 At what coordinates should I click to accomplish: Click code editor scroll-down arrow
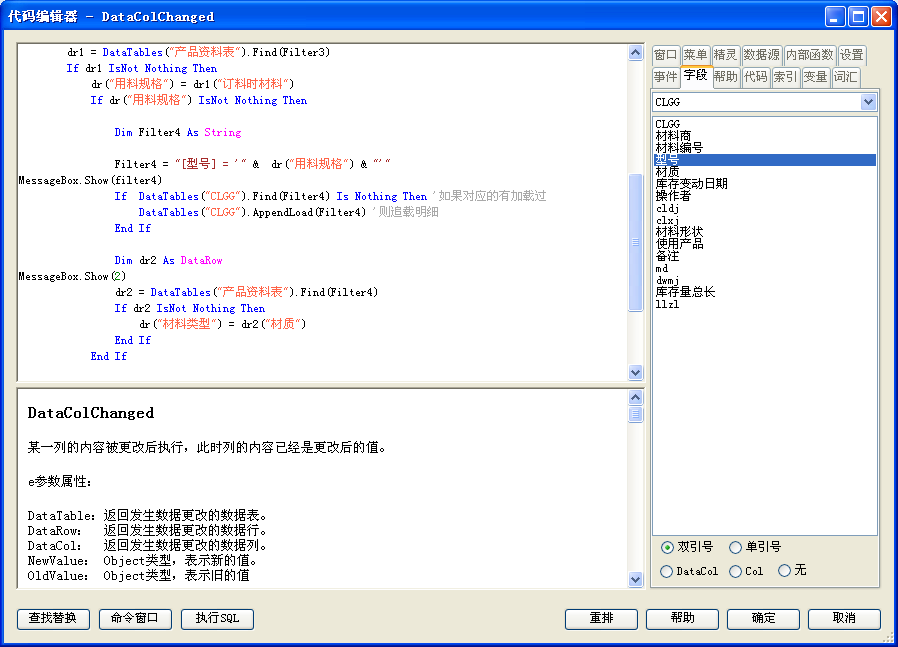tap(635, 373)
